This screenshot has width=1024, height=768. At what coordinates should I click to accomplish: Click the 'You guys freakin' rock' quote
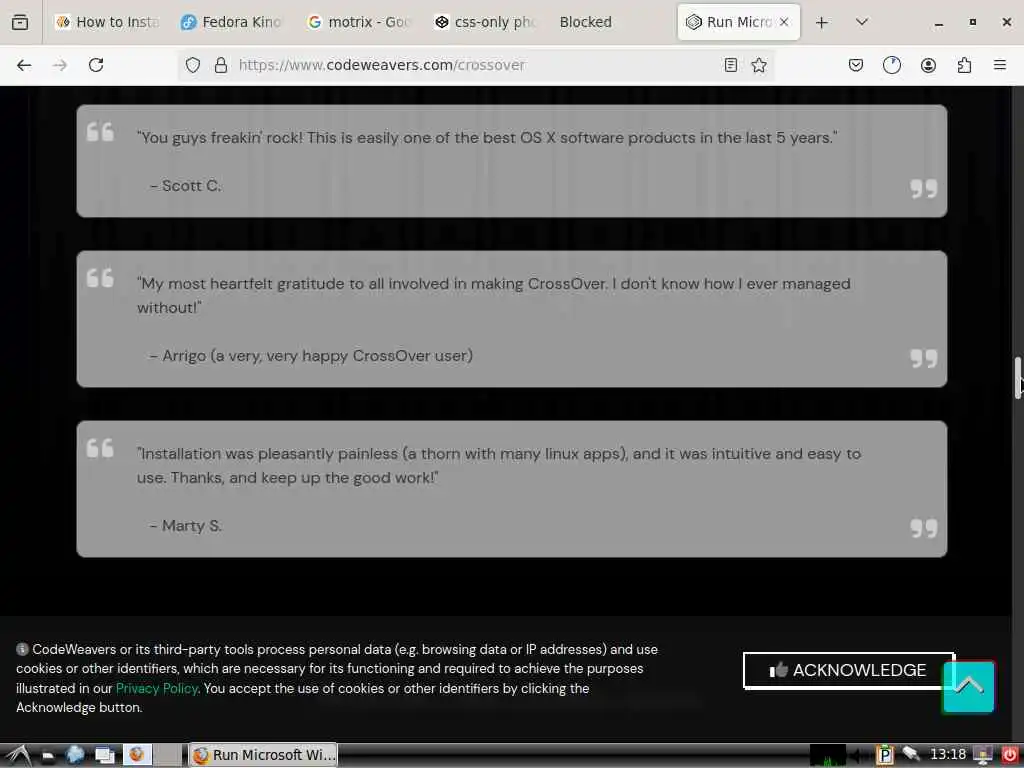coord(487,138)
